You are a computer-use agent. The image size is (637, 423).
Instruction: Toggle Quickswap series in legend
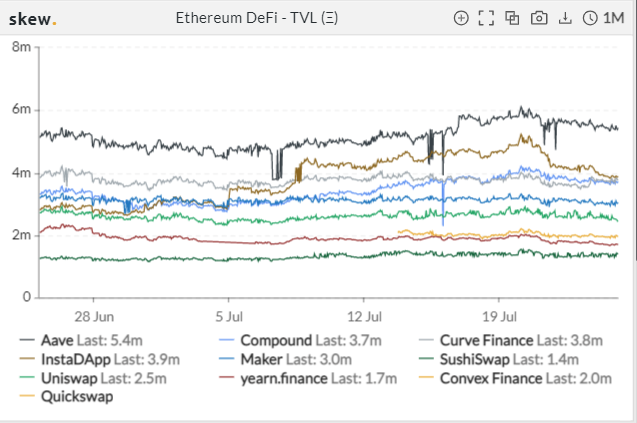click(x=66, y=397)
